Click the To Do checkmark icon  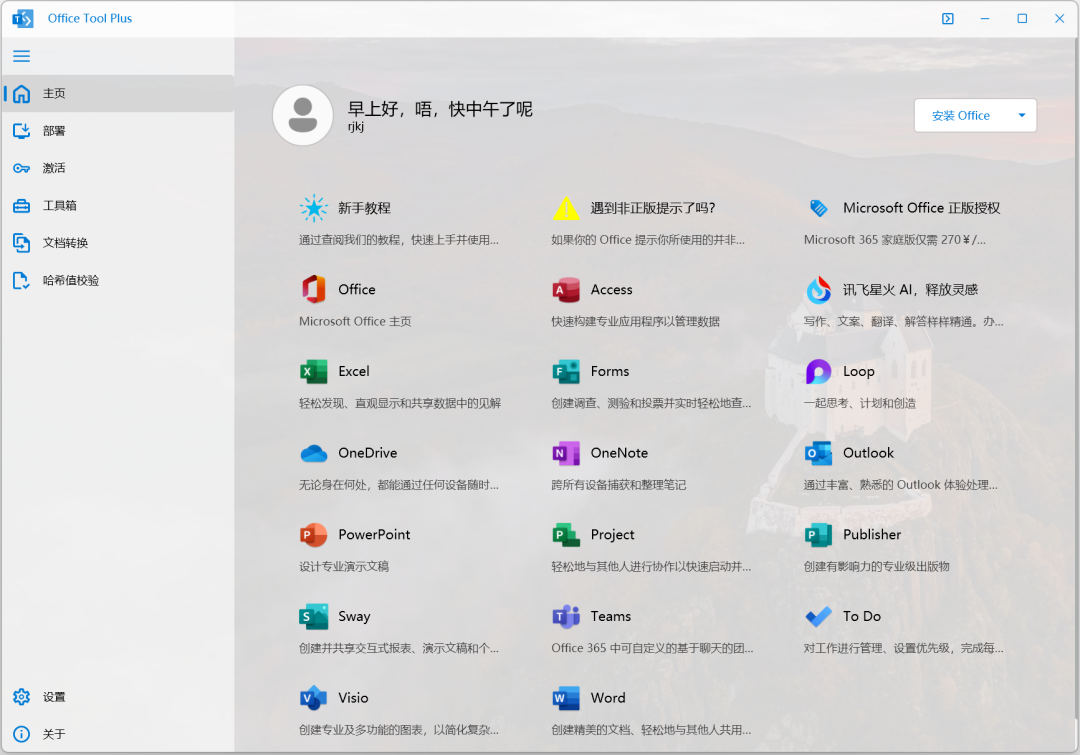click(818, 616)
